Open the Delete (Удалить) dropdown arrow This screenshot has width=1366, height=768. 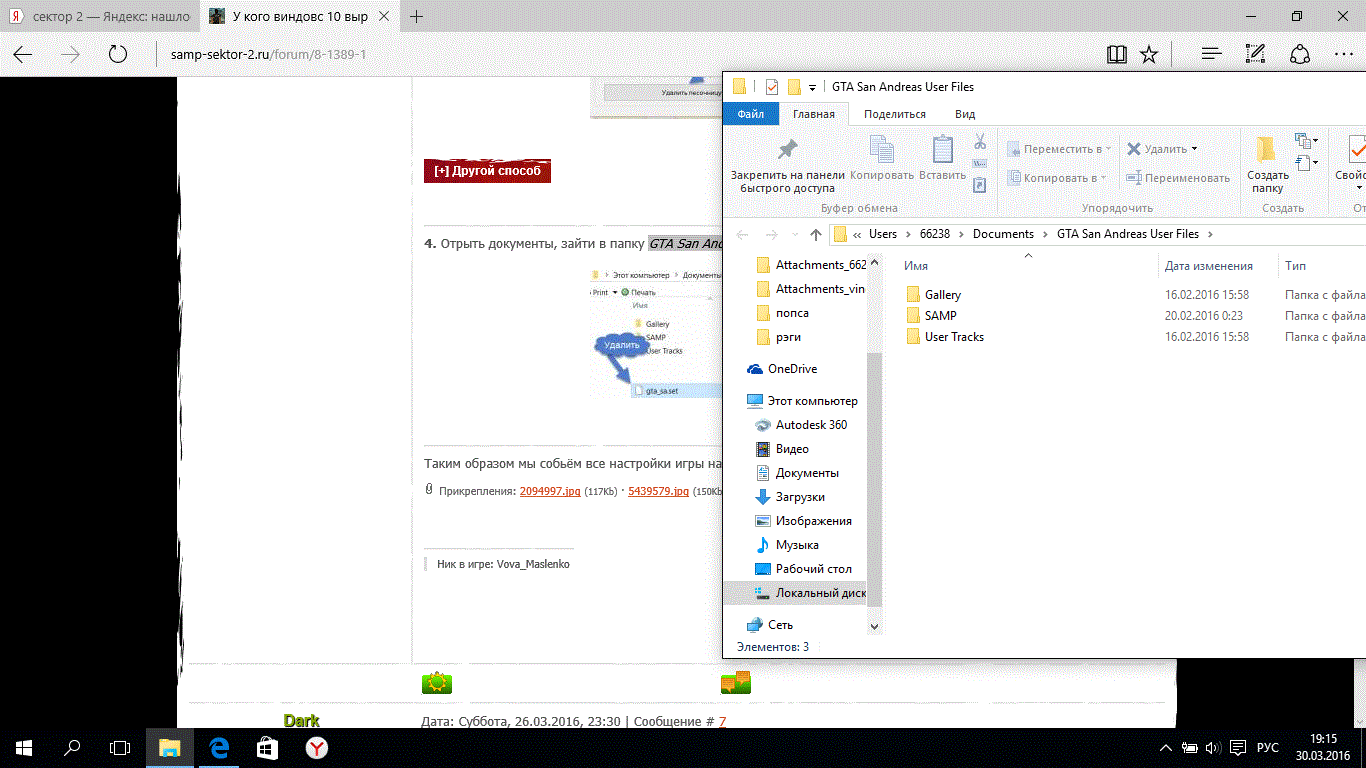1195,149
